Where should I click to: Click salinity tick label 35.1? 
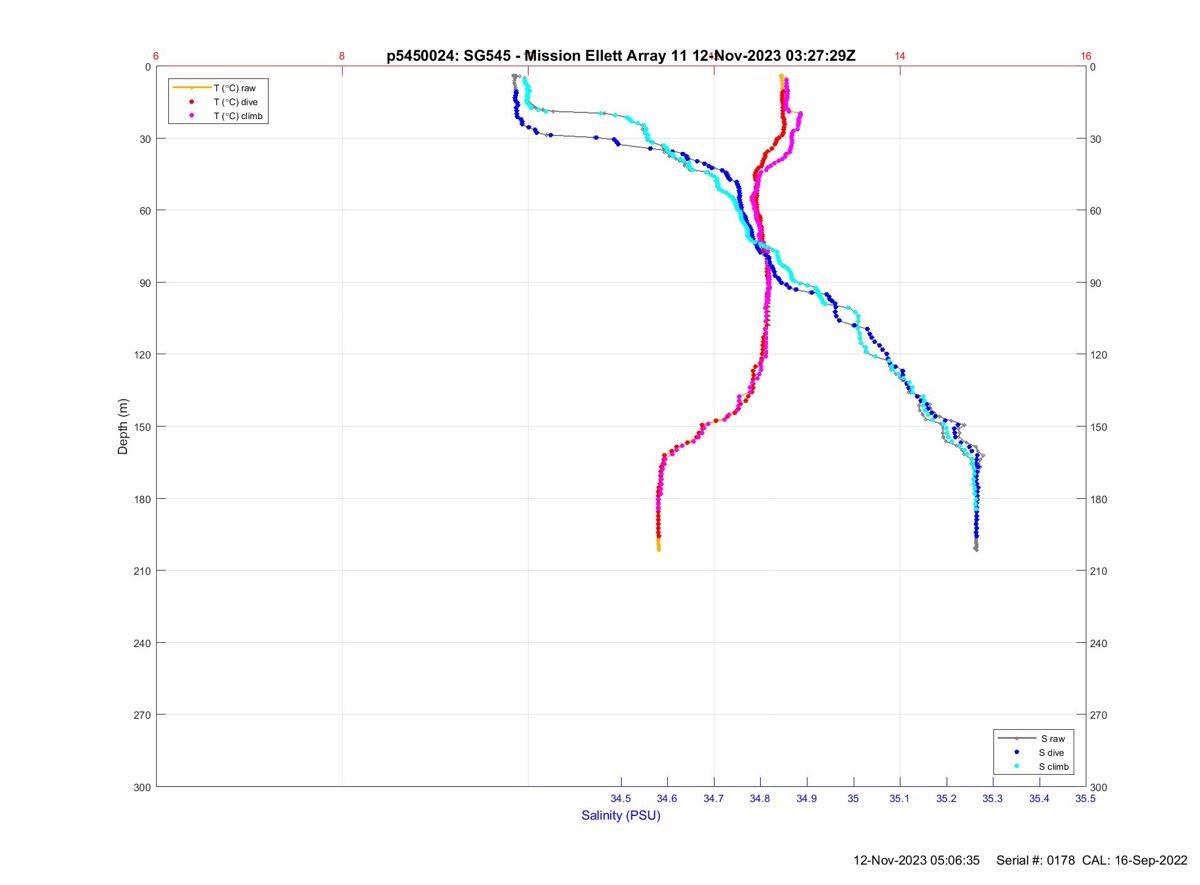click(x=900, y=798)
